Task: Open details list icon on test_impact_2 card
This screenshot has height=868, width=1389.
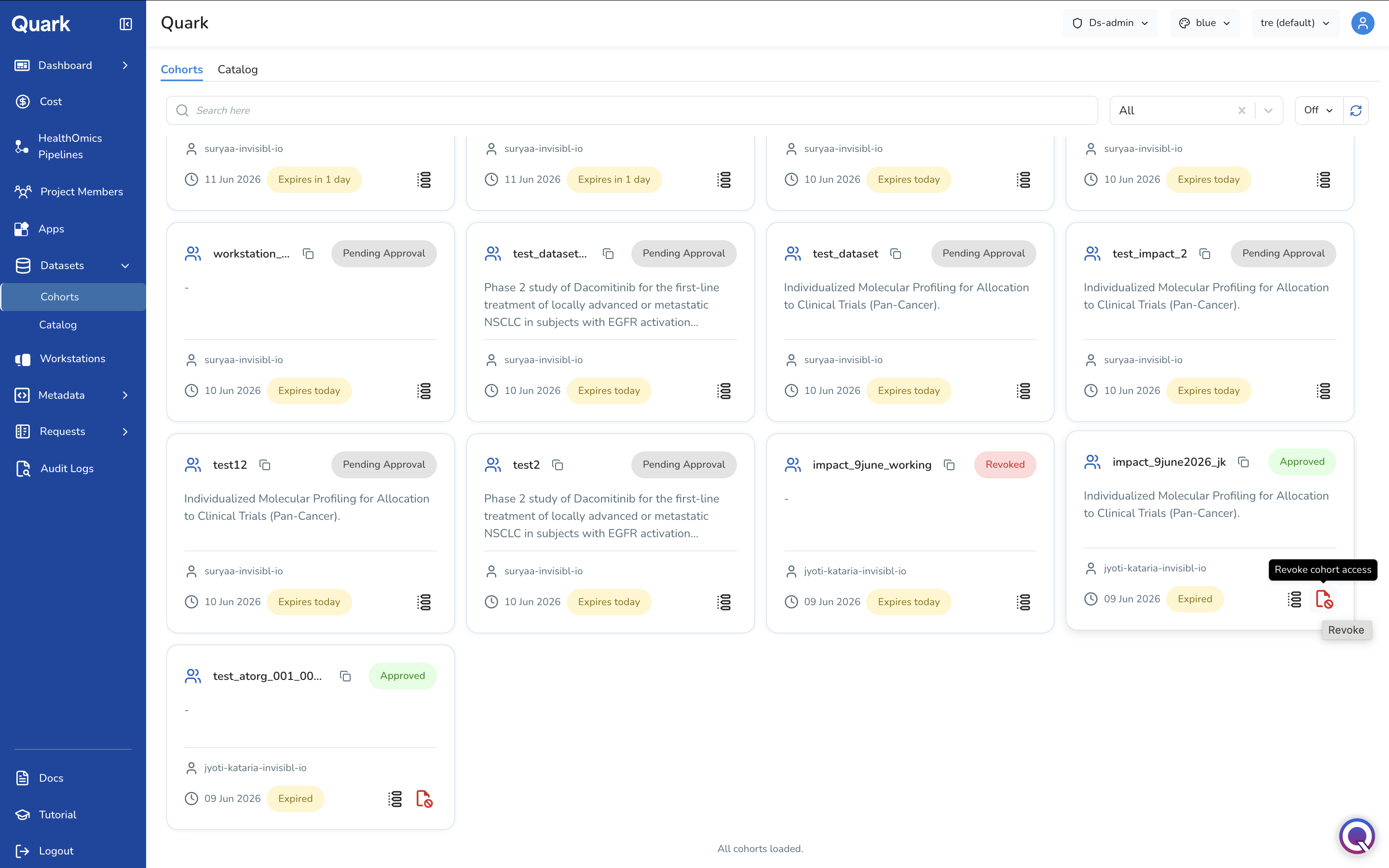Action: click(1323, 391)
